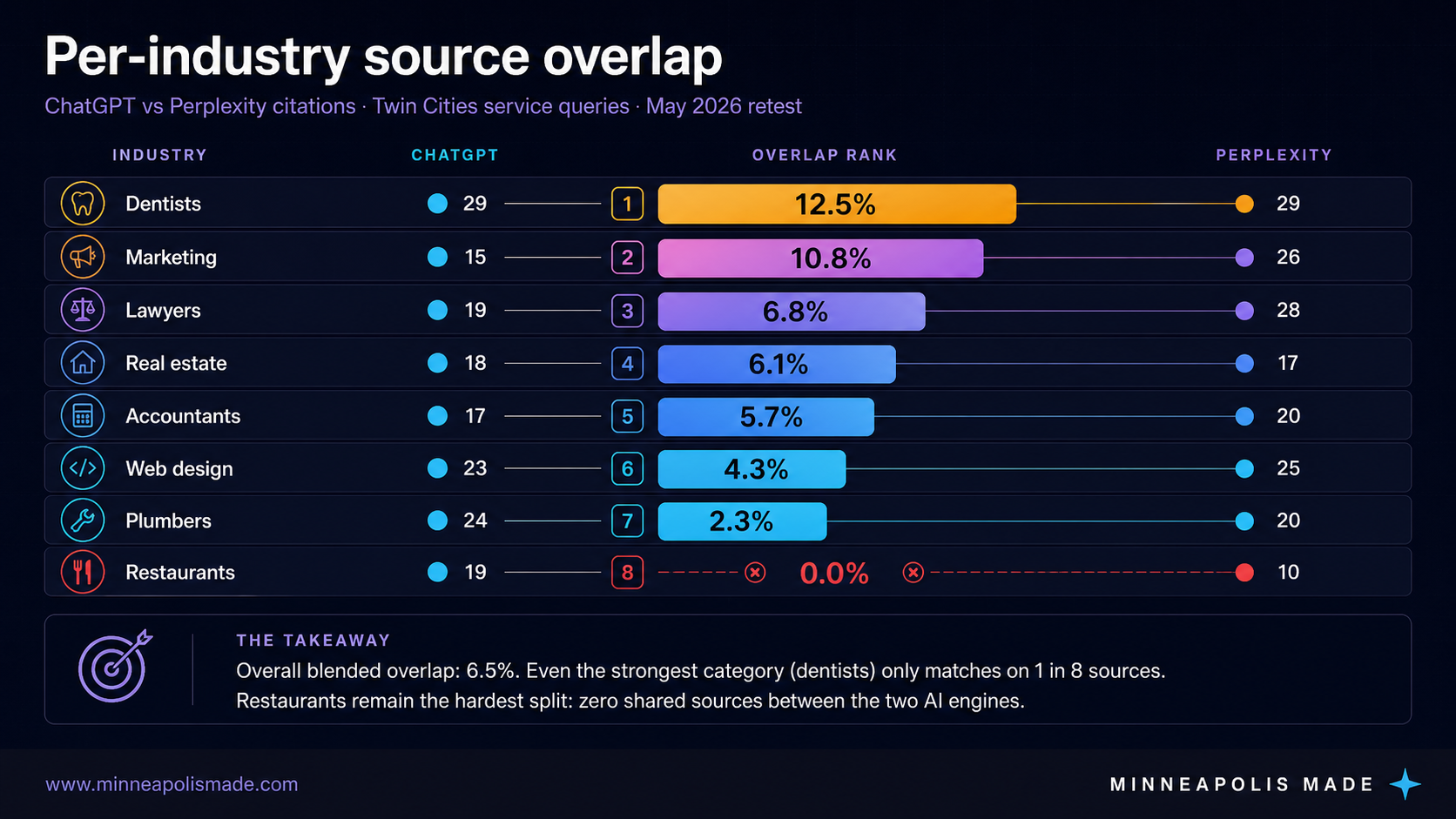Click the Real estate house icon
This screenshot has width=1456, height=819.
click(x=83, y=363)
